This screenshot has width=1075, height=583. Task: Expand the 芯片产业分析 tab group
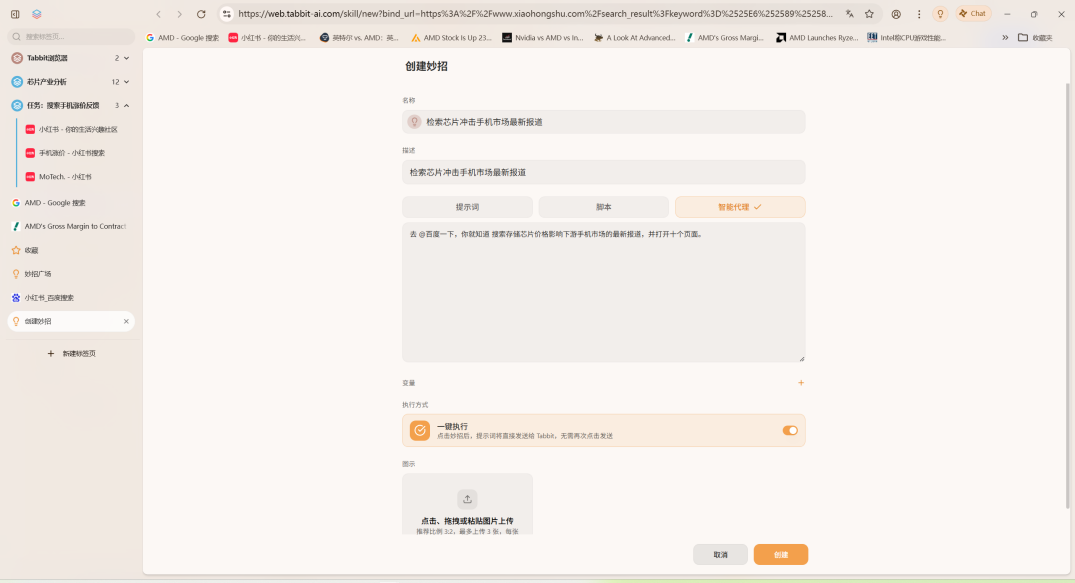point(126,82)
